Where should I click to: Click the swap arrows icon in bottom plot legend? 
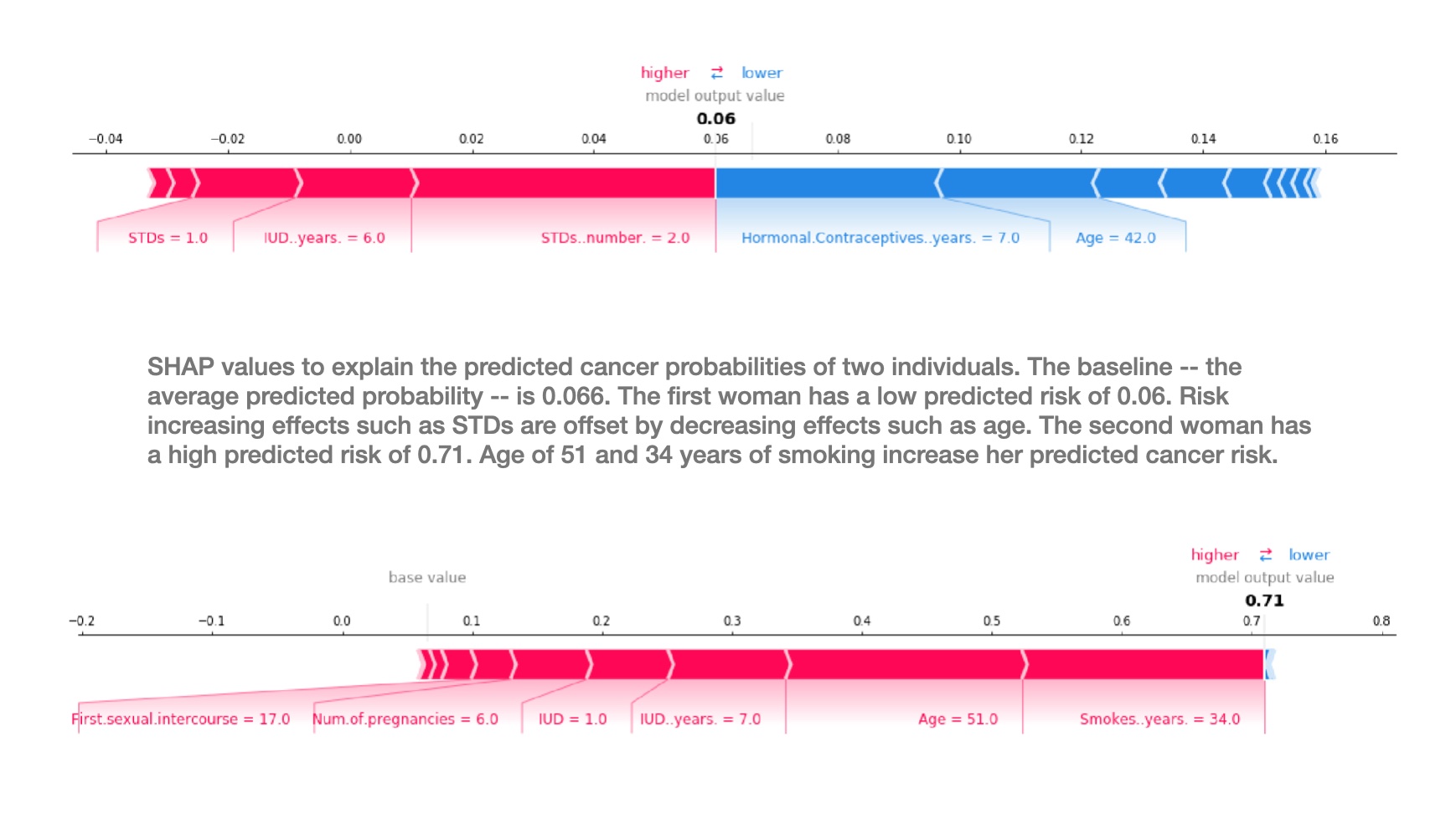[x=1265, y=554]
